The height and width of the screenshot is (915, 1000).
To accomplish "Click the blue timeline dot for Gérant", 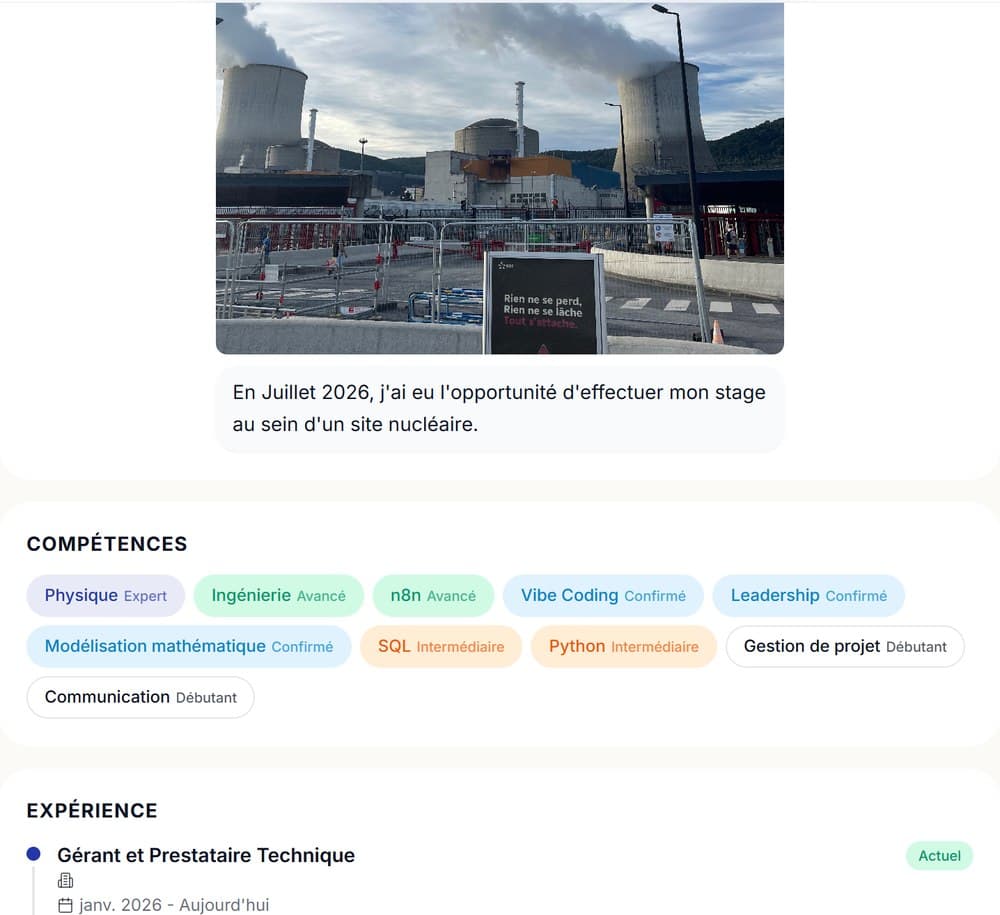I will pyautogui.click(x=34, y=854).
